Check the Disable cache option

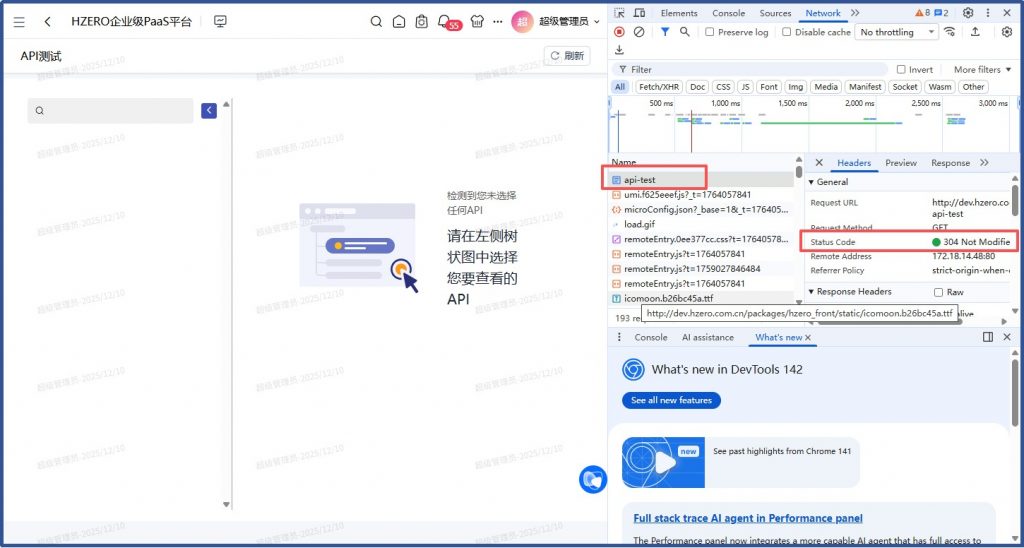point(786,32)
